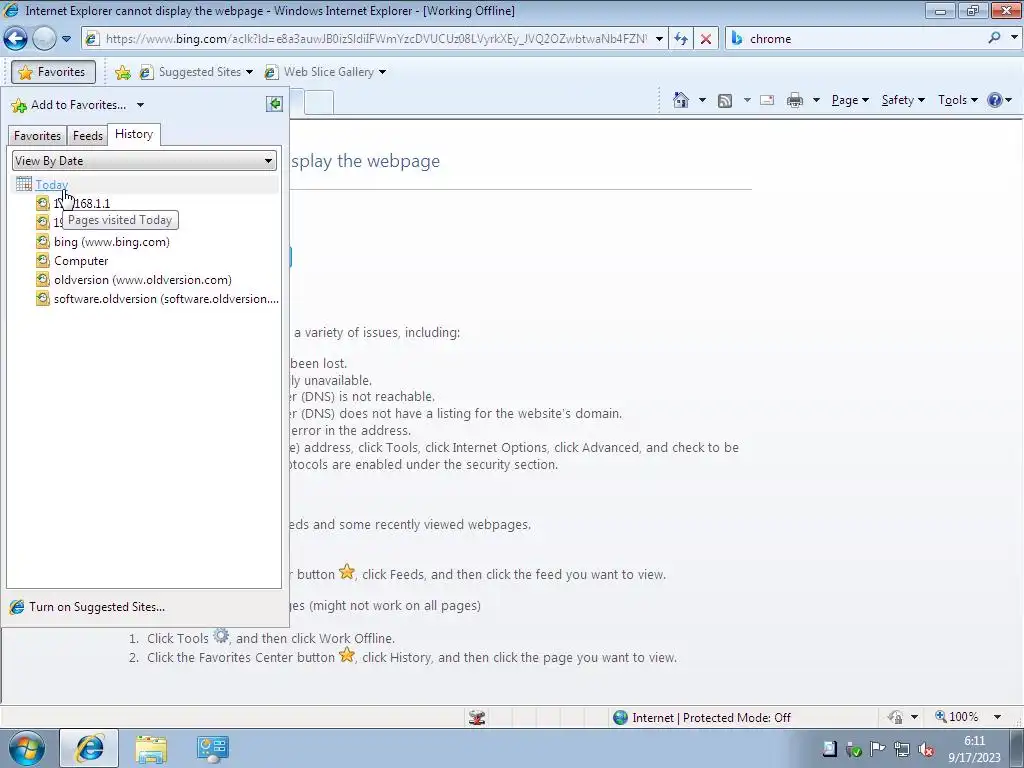The height and width of the screenshot is (768, 1024).
Task: Open the Home button dropdown arrow
Action: (x=702, y=100)
